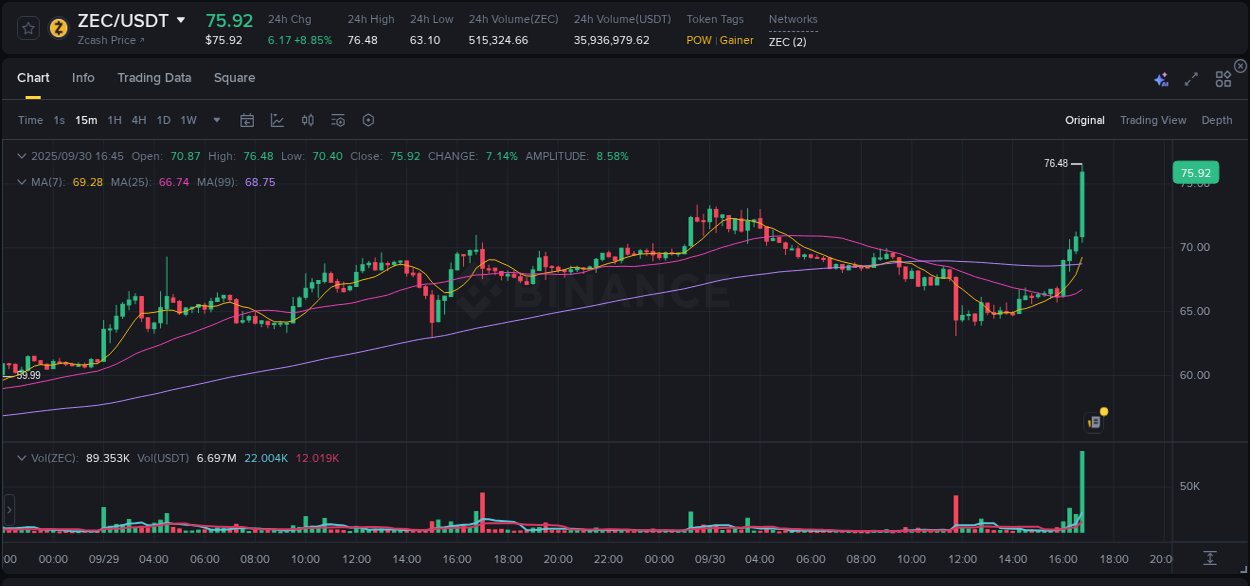Image resolution: width=1250 pixels, height=586 pixels.
Task: Launch AI analysis with the sparkle icon
Action: click(x=1160, y=77)
